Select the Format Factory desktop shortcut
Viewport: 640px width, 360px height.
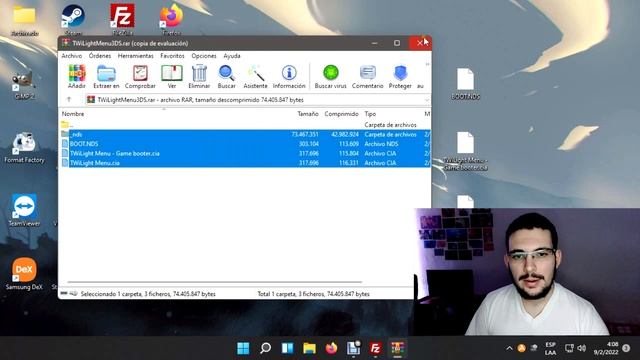(x=24, y=148)
